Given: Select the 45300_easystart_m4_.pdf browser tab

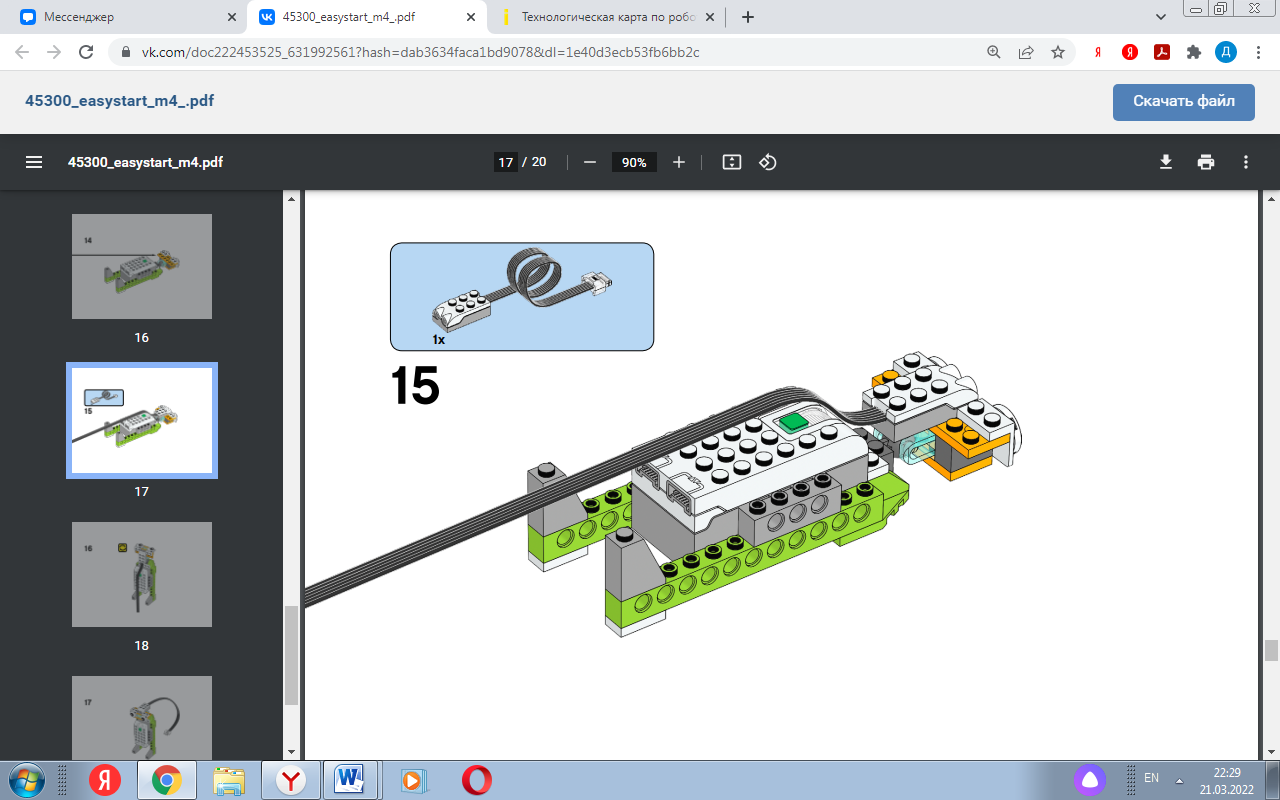Looking at the screenshot, I should pos(368,17).
